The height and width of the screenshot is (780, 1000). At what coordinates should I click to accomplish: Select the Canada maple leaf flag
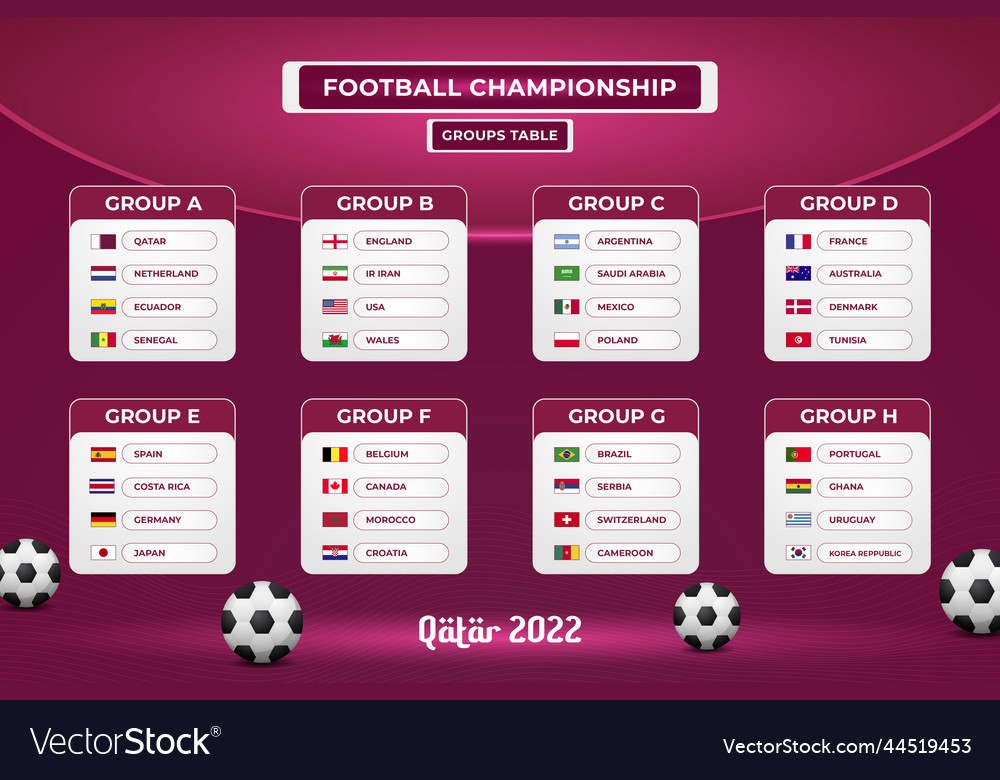click(x=335, y=487)
